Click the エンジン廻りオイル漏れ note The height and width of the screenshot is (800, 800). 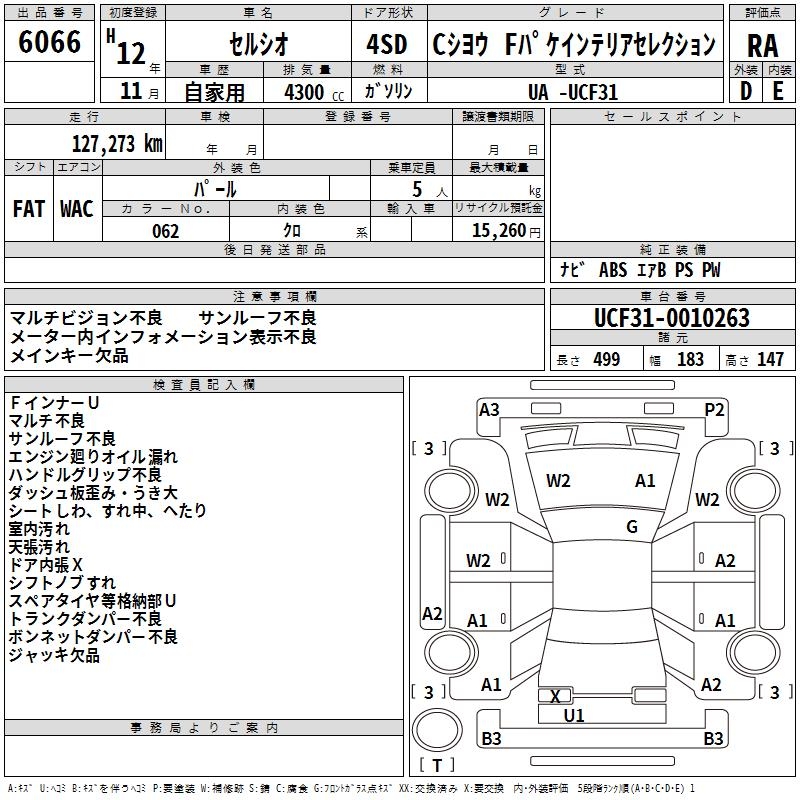[93, 457]
